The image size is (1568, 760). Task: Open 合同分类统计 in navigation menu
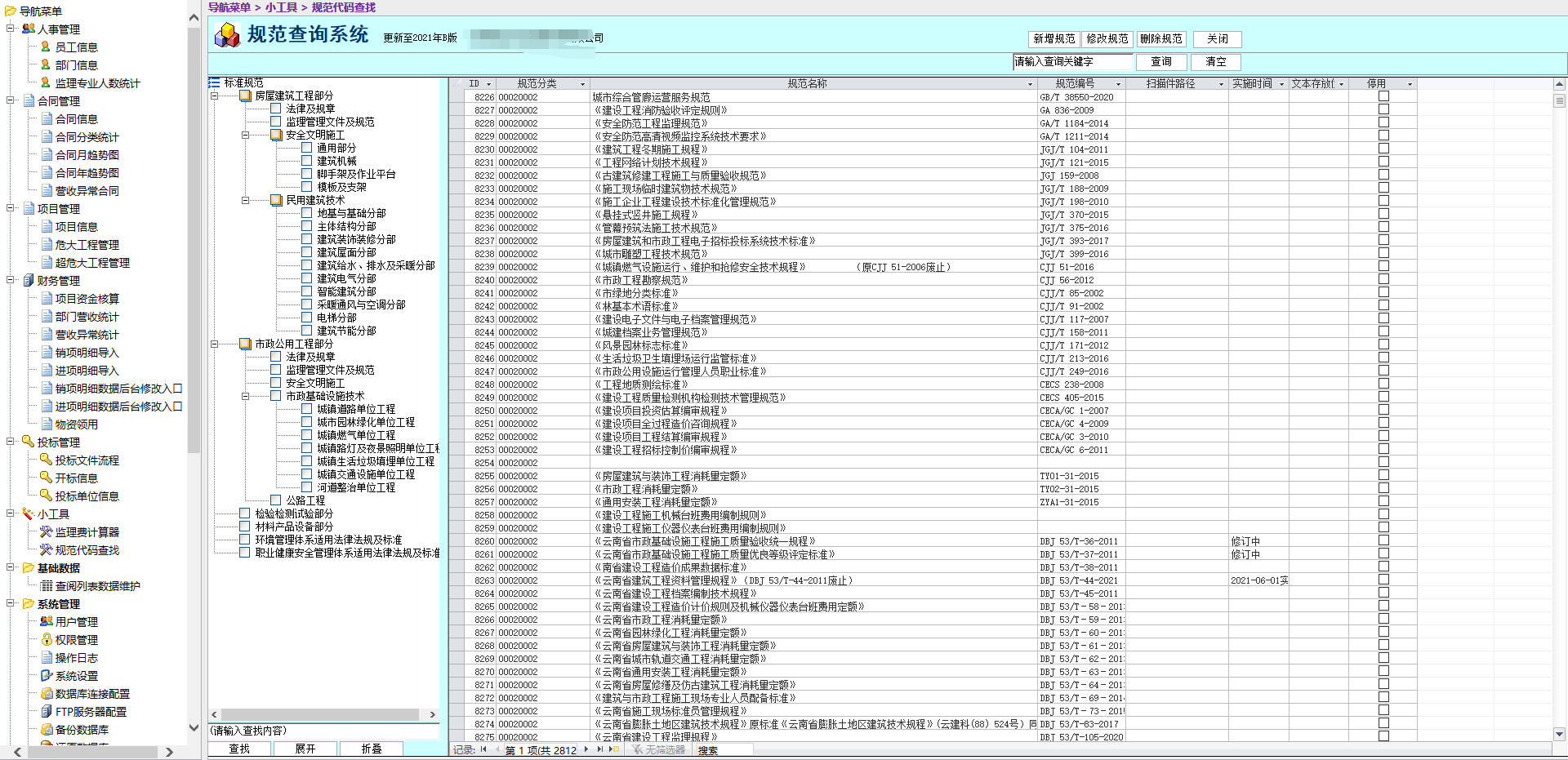87,137
